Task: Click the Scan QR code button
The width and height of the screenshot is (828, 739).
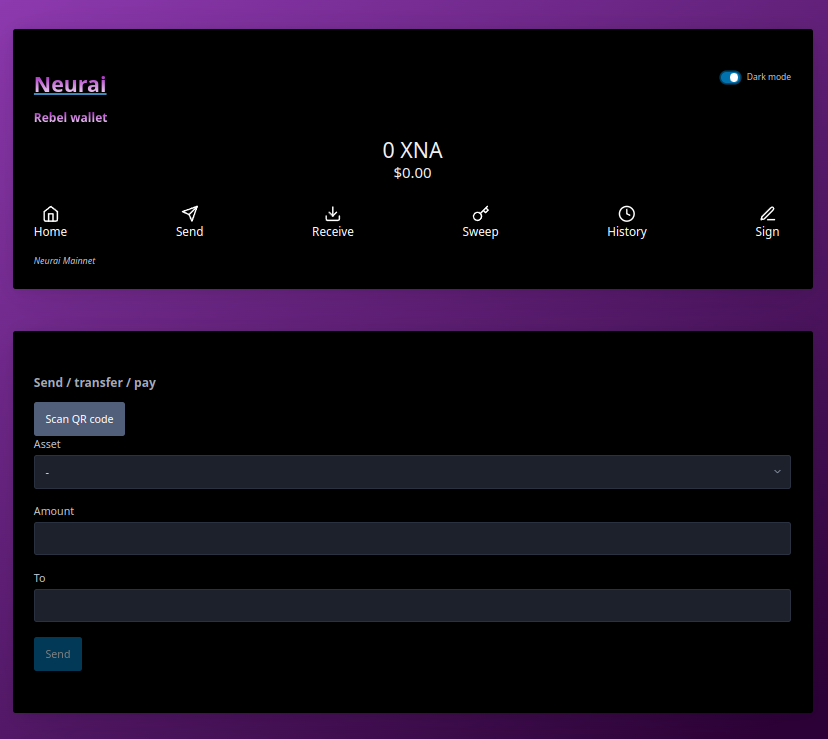Action: click(x=79, y=419)
